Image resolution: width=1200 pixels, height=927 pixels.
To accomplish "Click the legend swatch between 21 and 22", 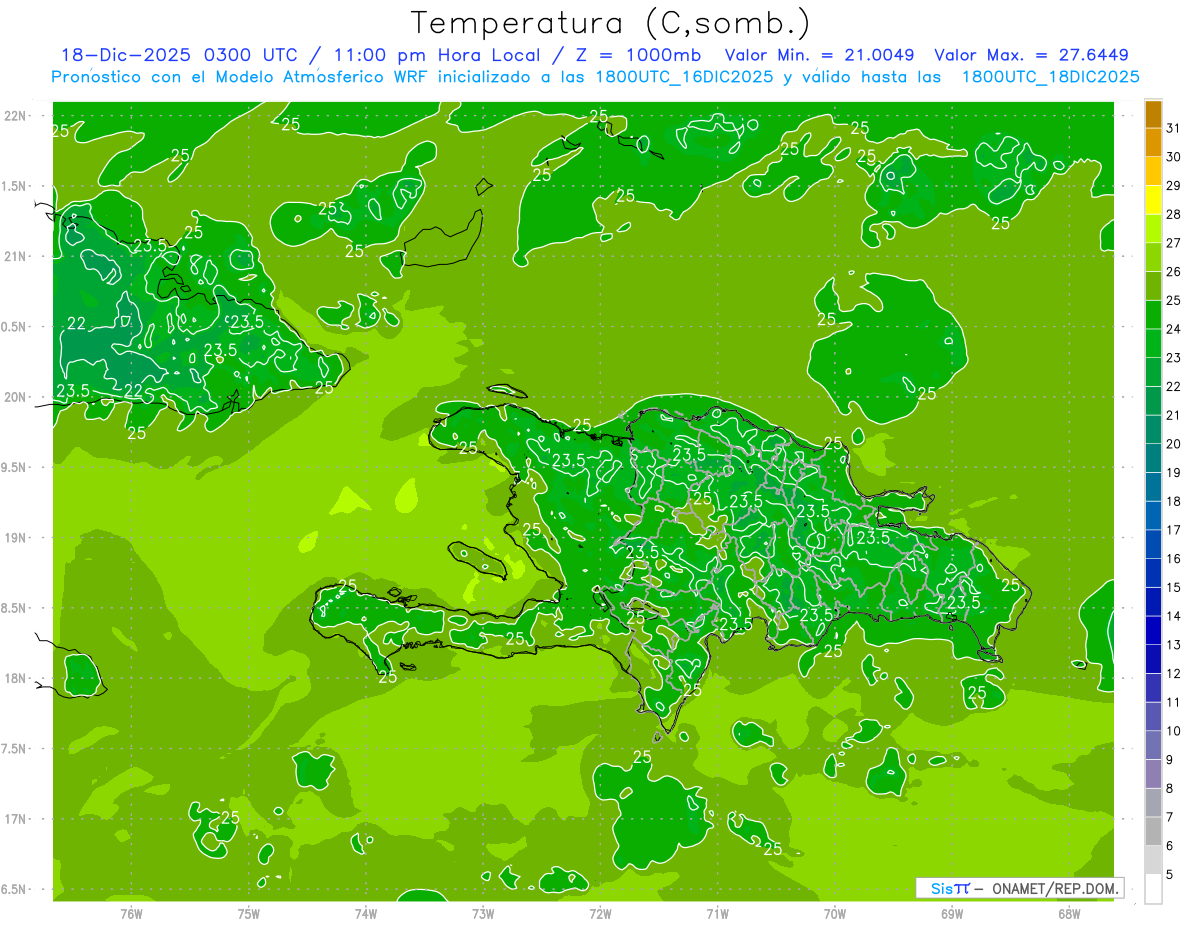I will [x=1153, y=400].
